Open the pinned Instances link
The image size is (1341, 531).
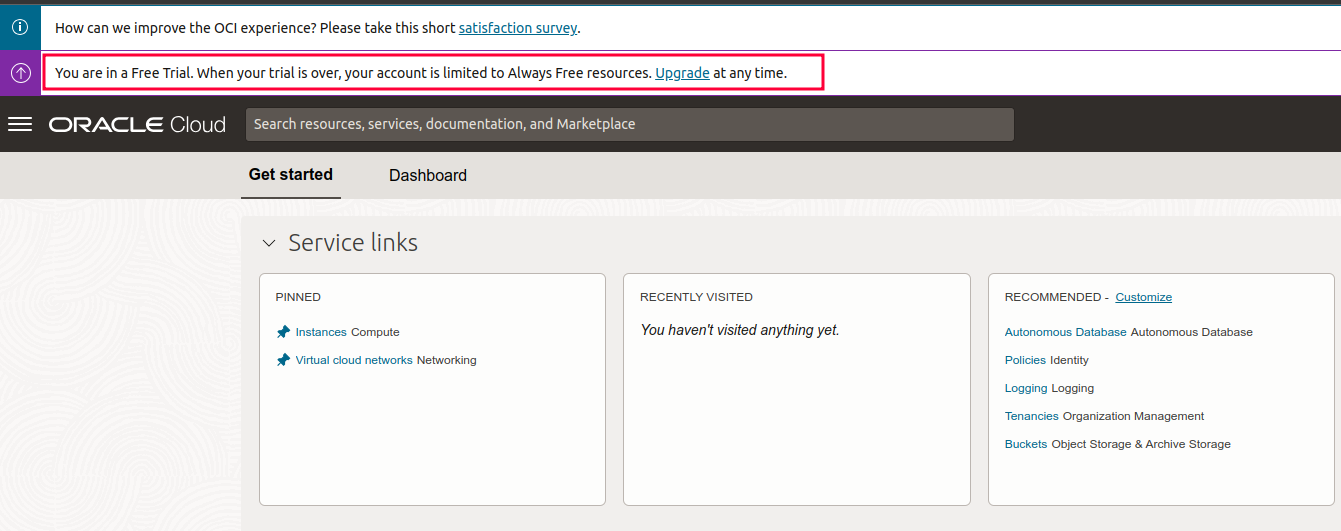(x=321, y=332)
